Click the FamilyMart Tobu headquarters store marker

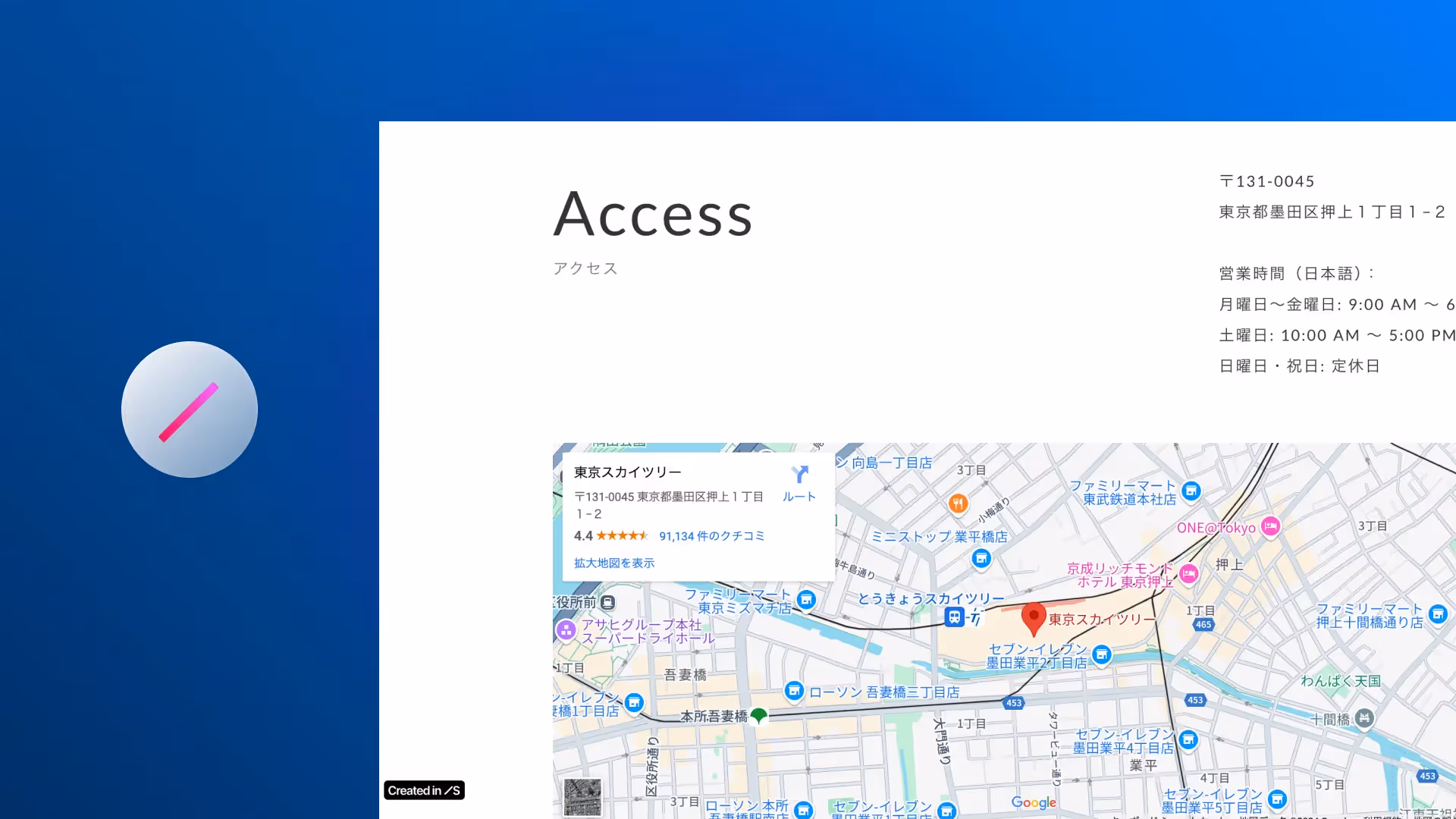click(1191, 491)
